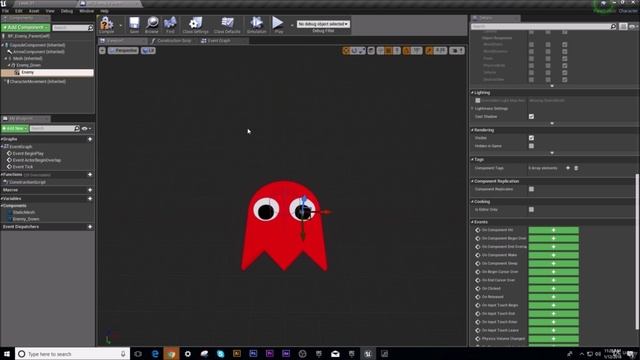Click the Compile toolbar button
The width and height of the screenshot is (640, 360).
[107, 24]
